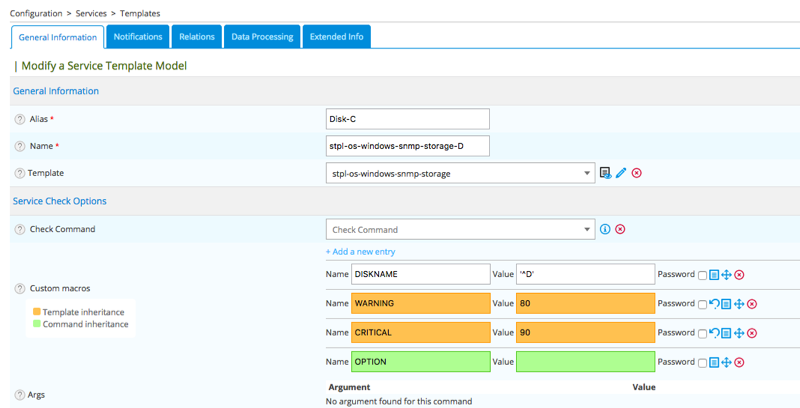800x408 pixels.
Task: Switch to the Notifications tab
Action: (138, 37)
